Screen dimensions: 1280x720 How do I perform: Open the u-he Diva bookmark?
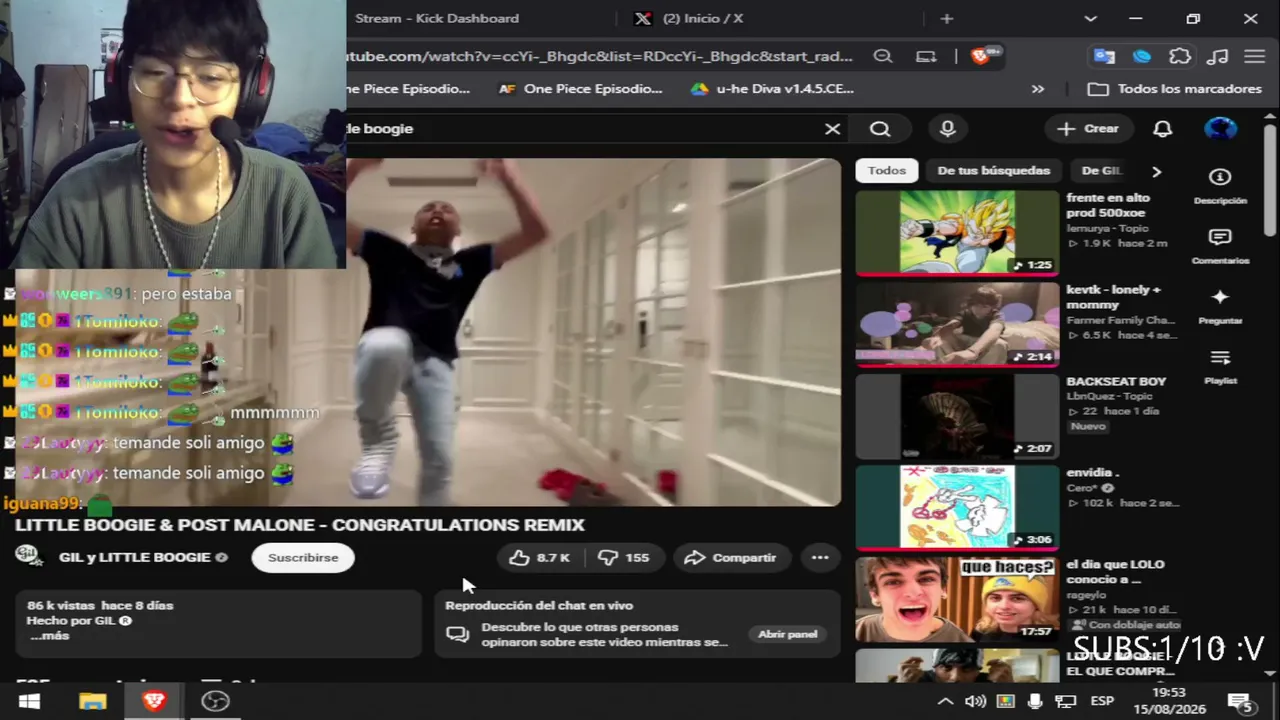(x=773, y=89)
